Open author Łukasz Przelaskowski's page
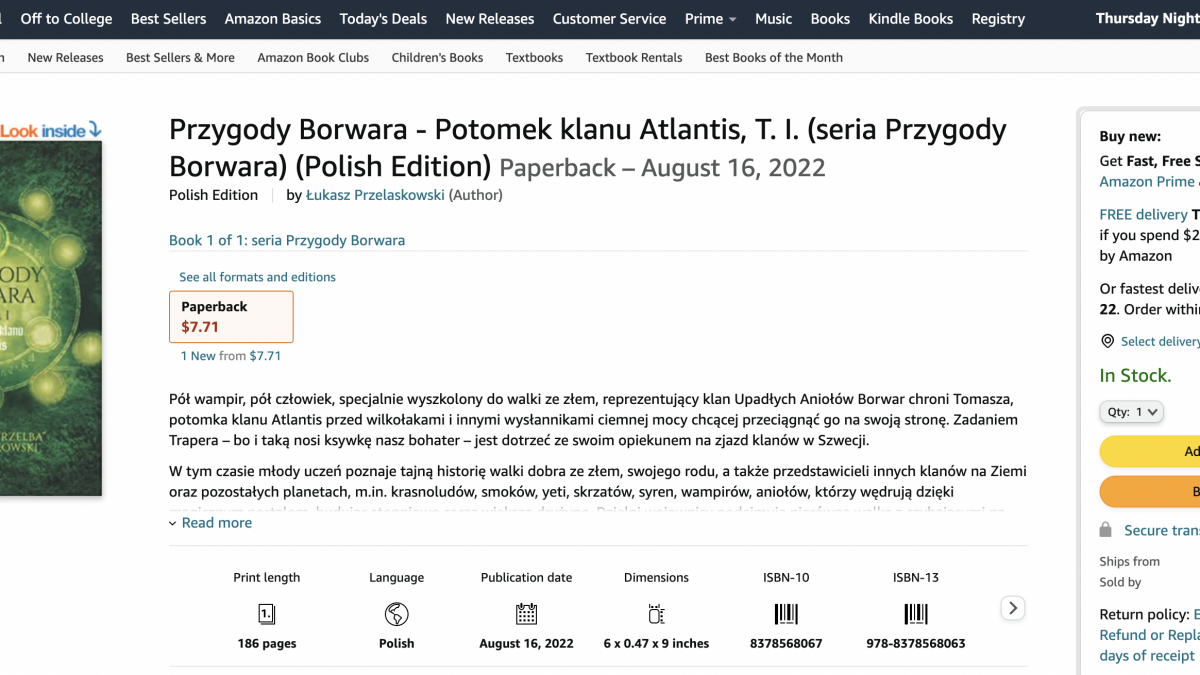The image size is (1200, 675). pyautogui.click(x=375, y=195)
